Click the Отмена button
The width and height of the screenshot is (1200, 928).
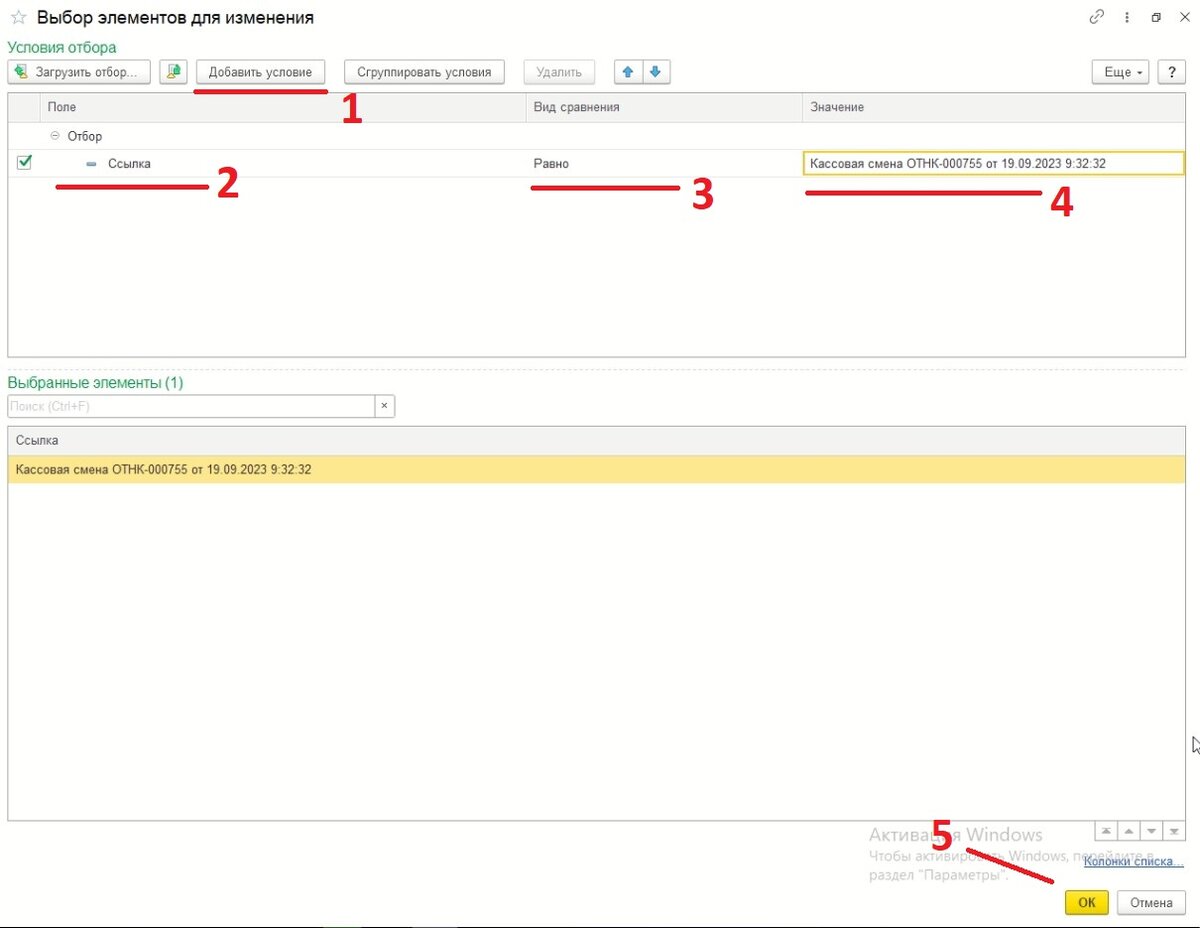1151,902
